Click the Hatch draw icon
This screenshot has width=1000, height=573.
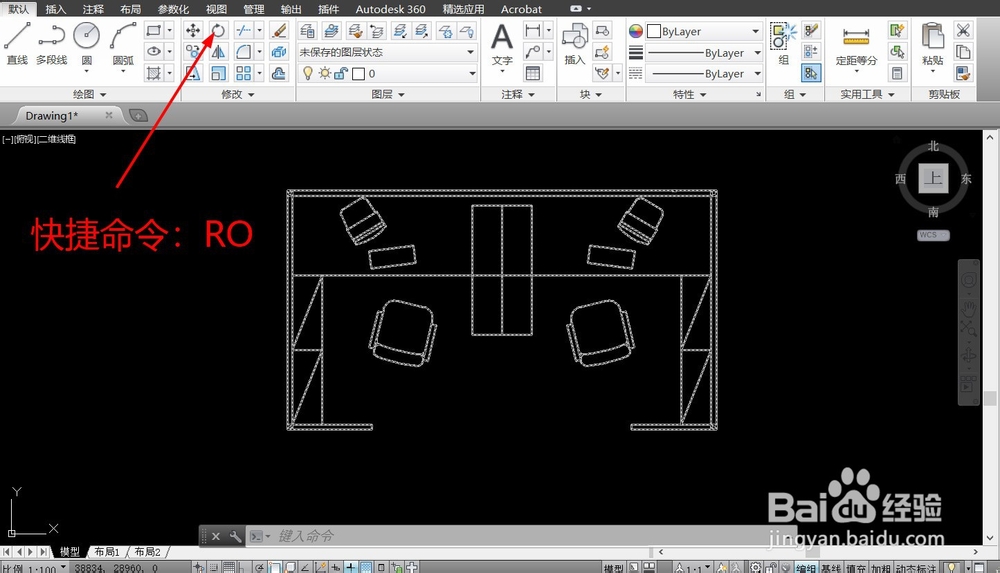[x=153, y=73]
